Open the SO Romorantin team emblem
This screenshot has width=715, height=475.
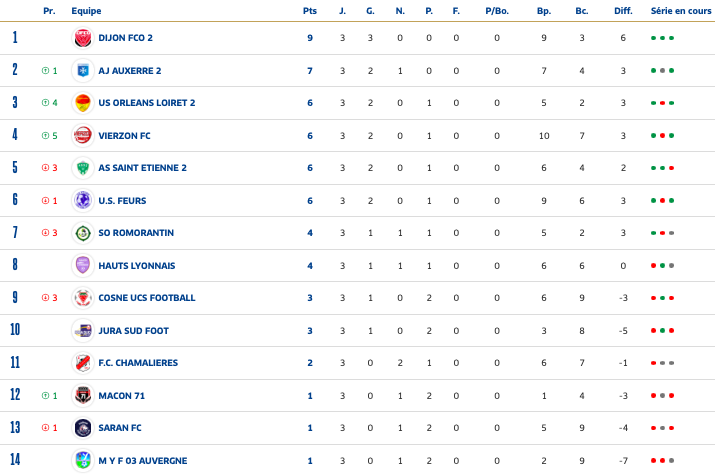83,233
